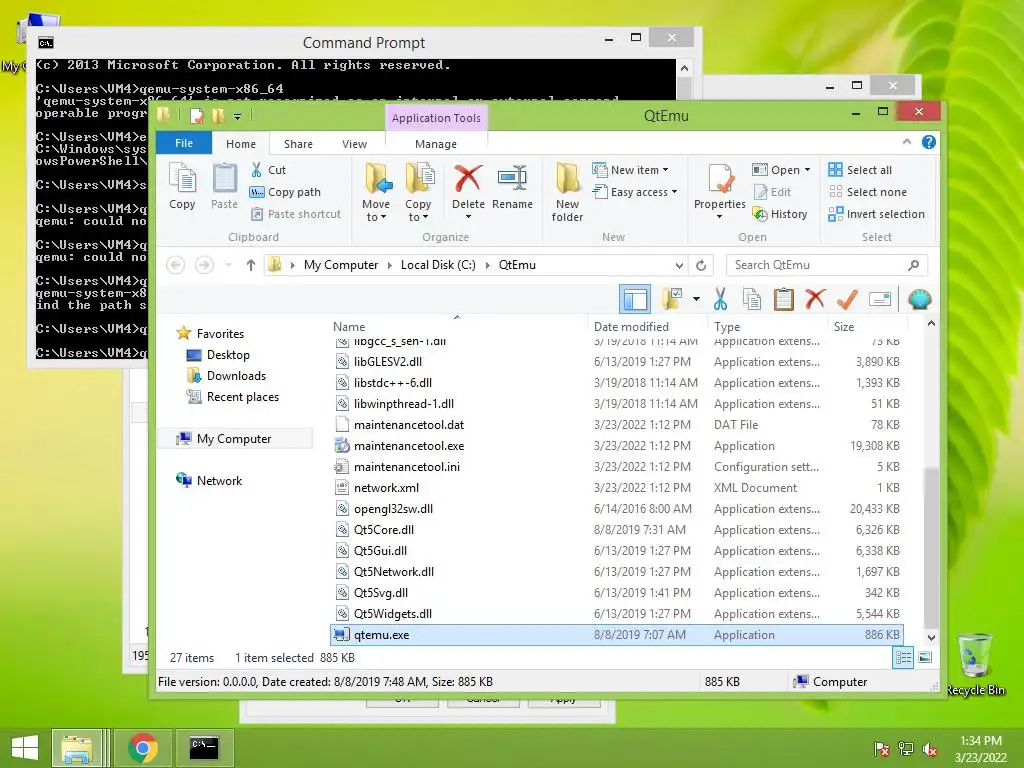The image size is (1024, 768).
Task: Click the Cut scissors in the ribbon
Action: pos(257,170)
